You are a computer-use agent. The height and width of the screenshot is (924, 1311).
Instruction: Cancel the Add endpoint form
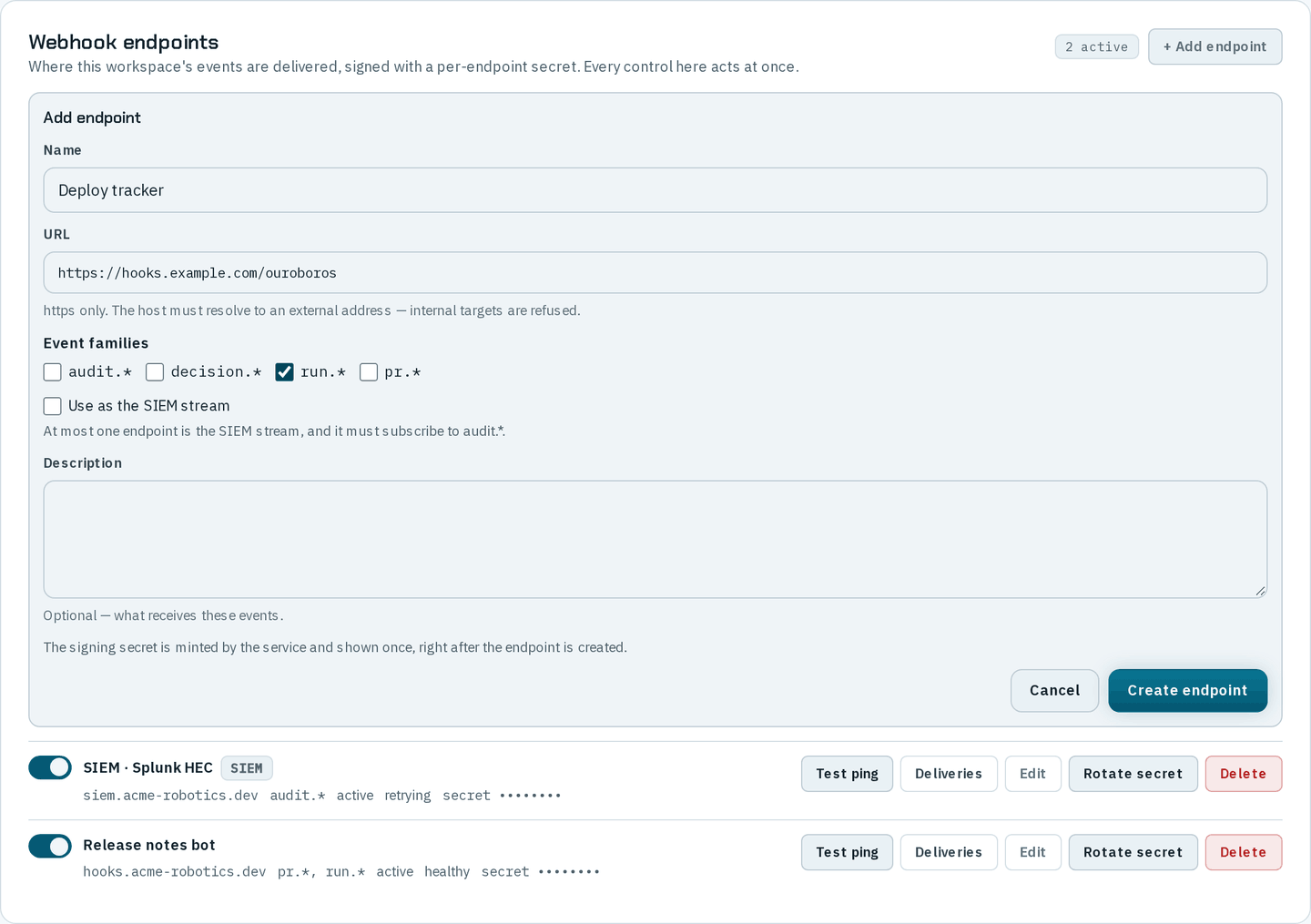pos(1054,690)
